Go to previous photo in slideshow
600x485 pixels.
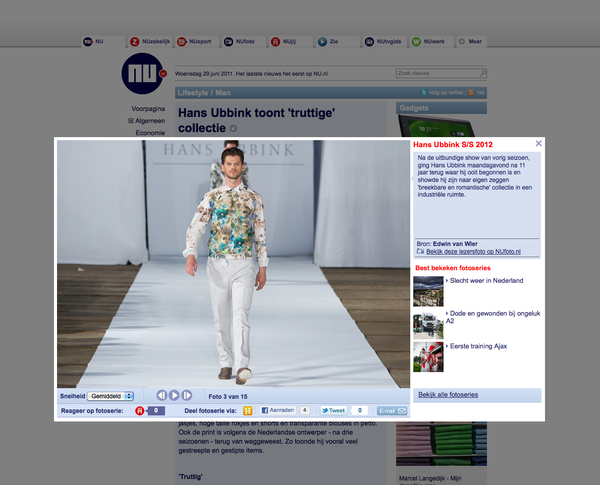tap(162, 395)
